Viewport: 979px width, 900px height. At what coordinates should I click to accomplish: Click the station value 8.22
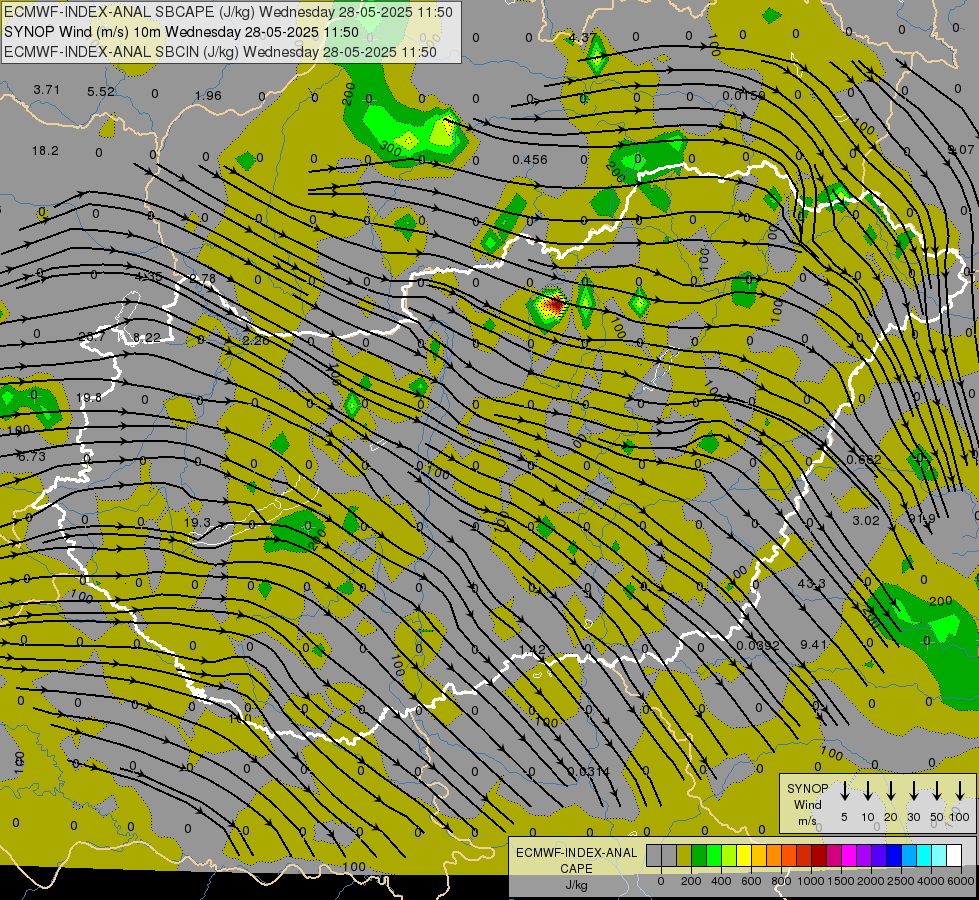pos(147,338)
